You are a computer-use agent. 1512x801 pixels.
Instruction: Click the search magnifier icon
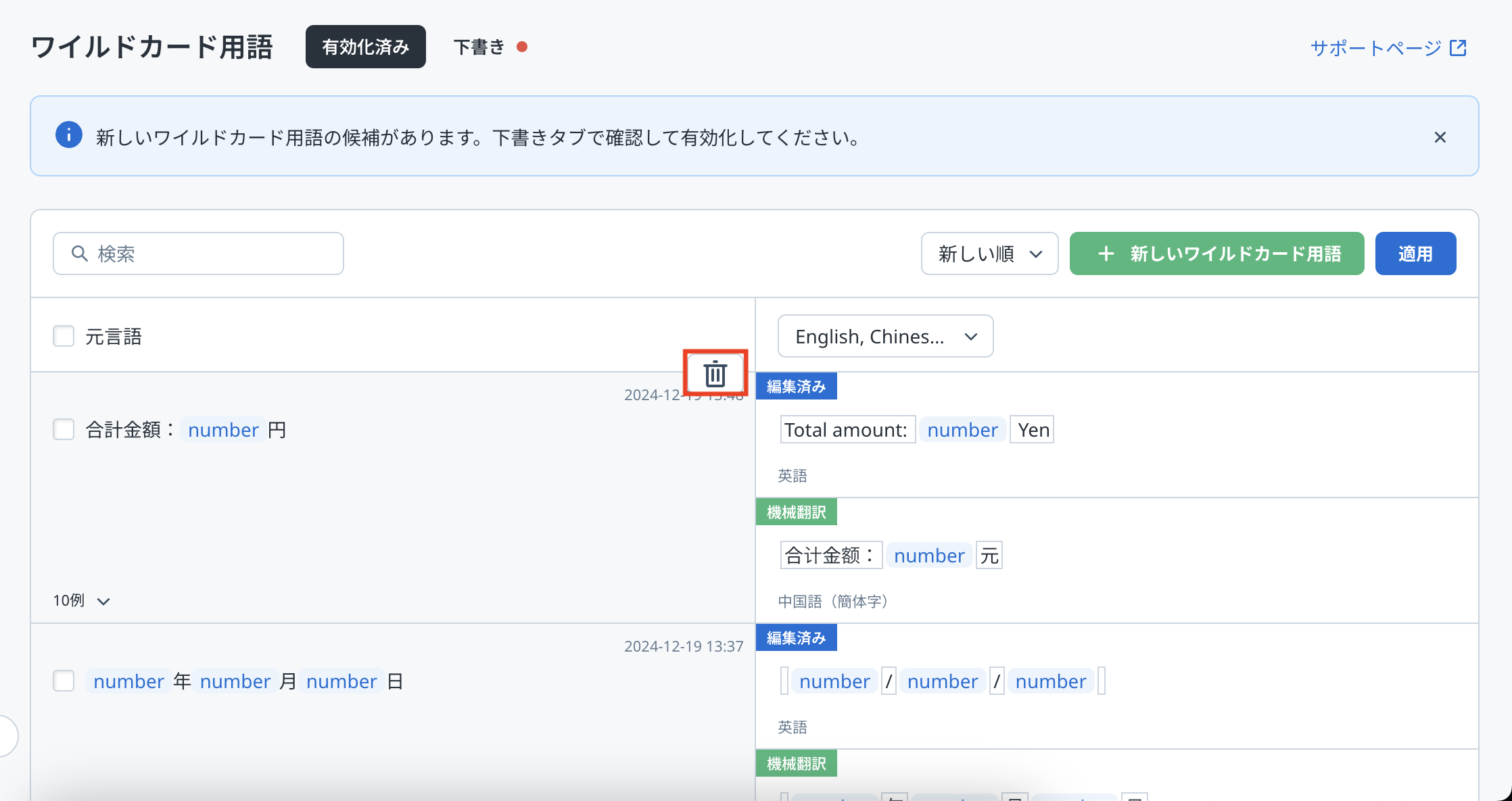coord(80,253)
